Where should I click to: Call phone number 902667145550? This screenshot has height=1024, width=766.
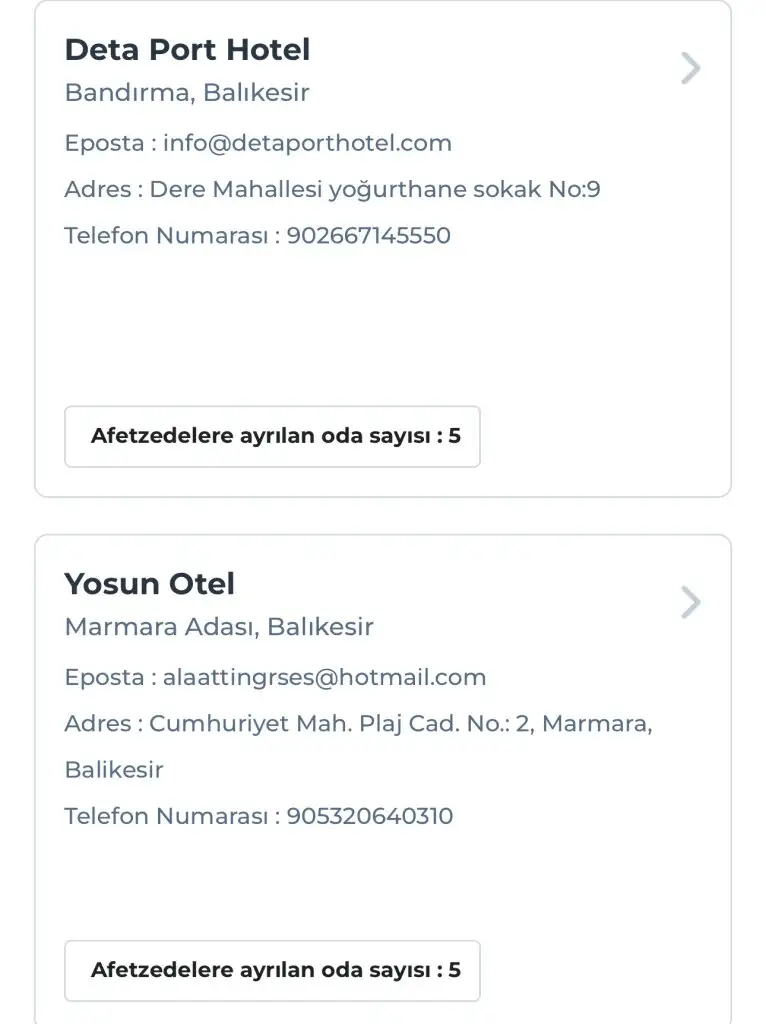point(368,236)
